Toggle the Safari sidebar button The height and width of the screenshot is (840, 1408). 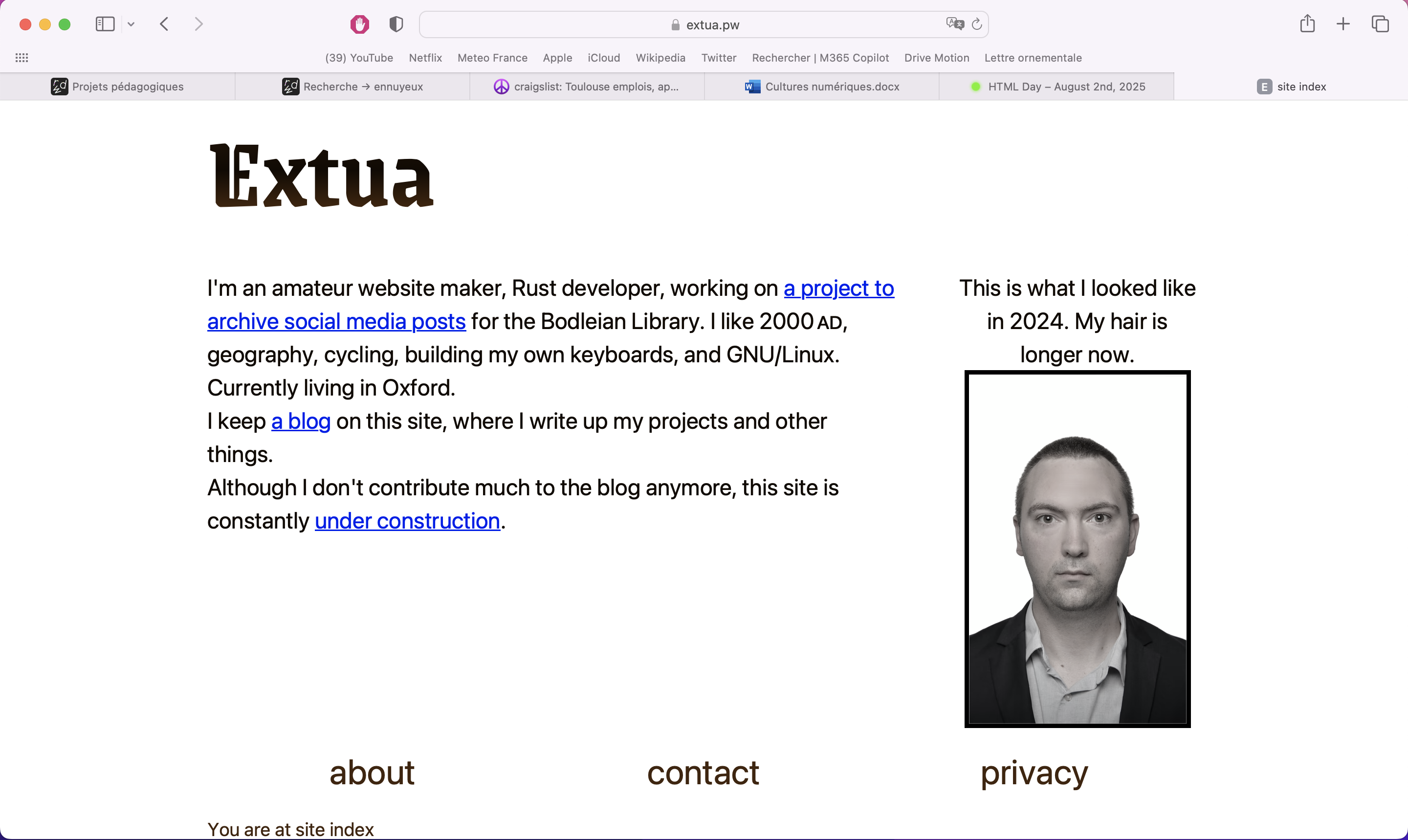point(105,24)
